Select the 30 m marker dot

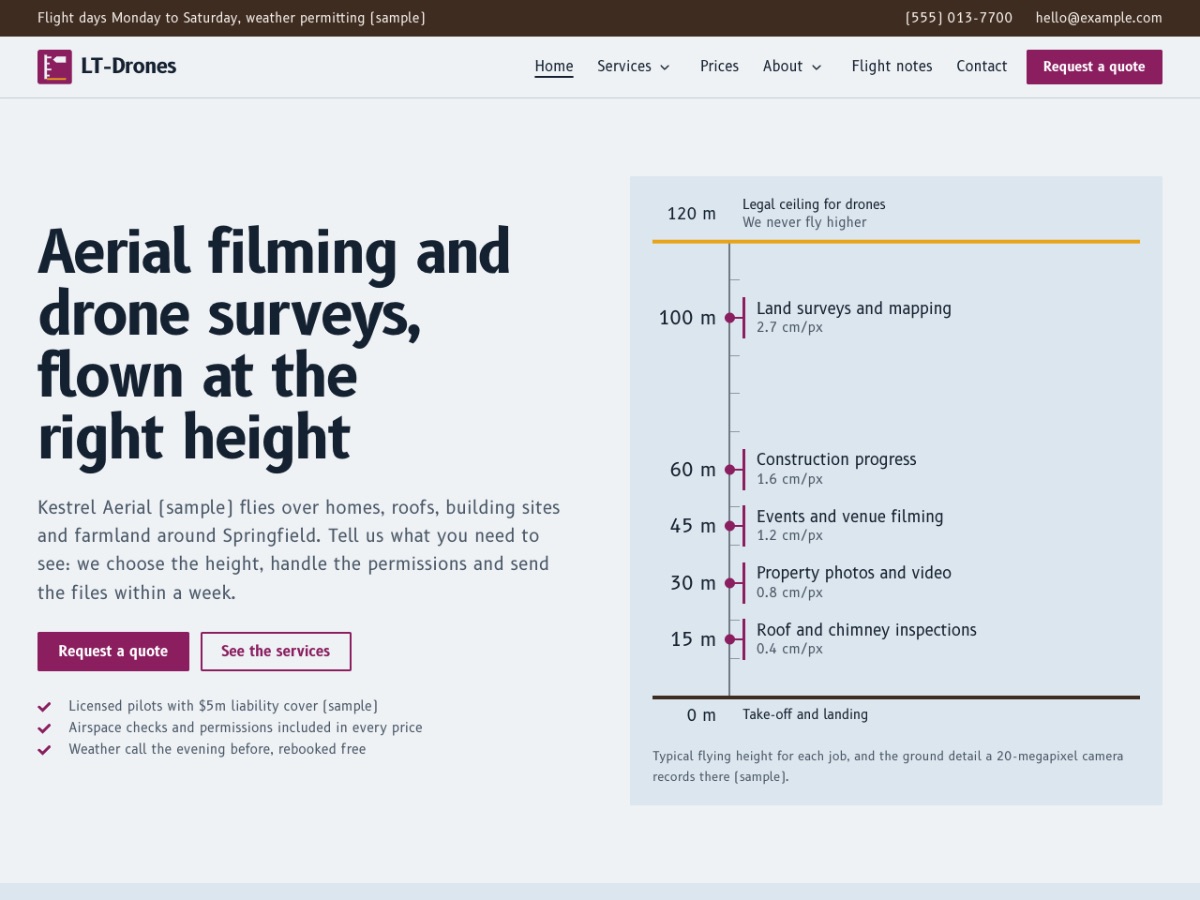tap(730, 582)
